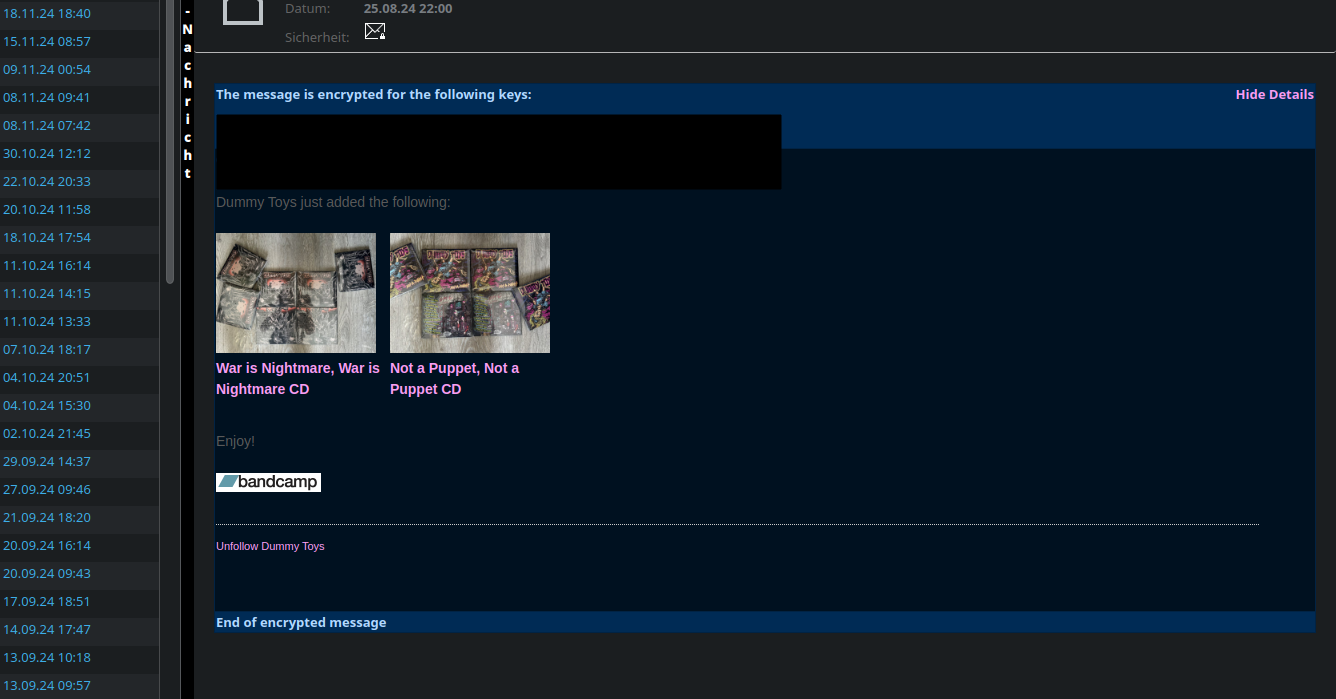Click the 'Enjoy!' text

click(235, 441)
